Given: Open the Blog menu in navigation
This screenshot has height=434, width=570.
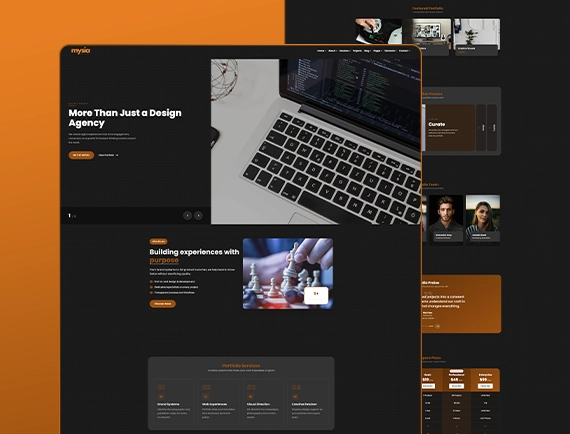Looking at the screenshot, I should pos(367,51).
